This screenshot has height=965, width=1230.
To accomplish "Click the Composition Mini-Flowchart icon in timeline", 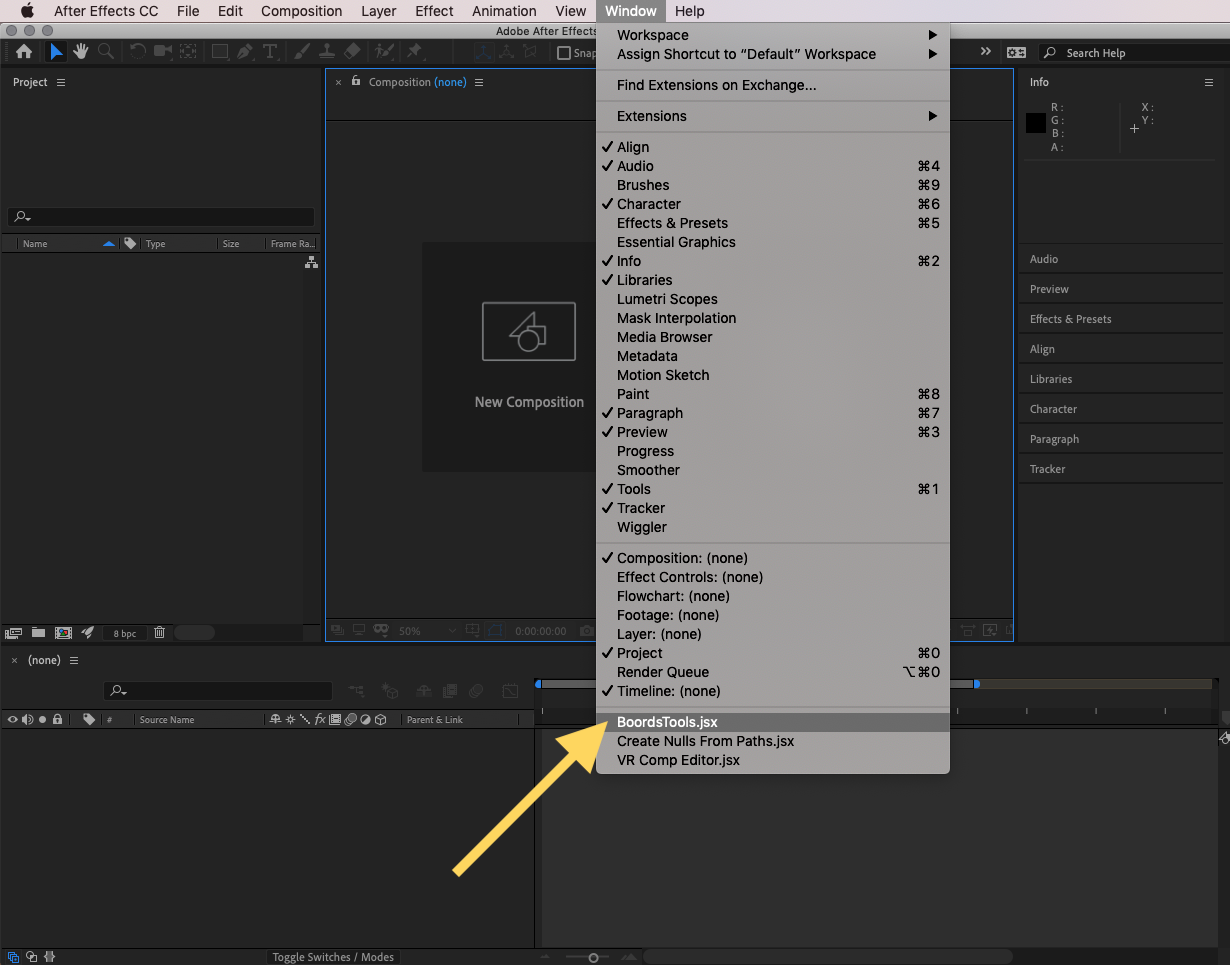I will [x=357, y=691].
